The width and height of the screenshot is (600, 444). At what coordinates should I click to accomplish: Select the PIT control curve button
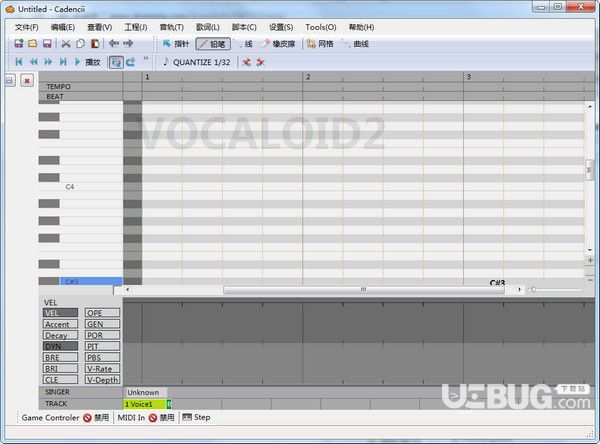click(x=102, y=346)
